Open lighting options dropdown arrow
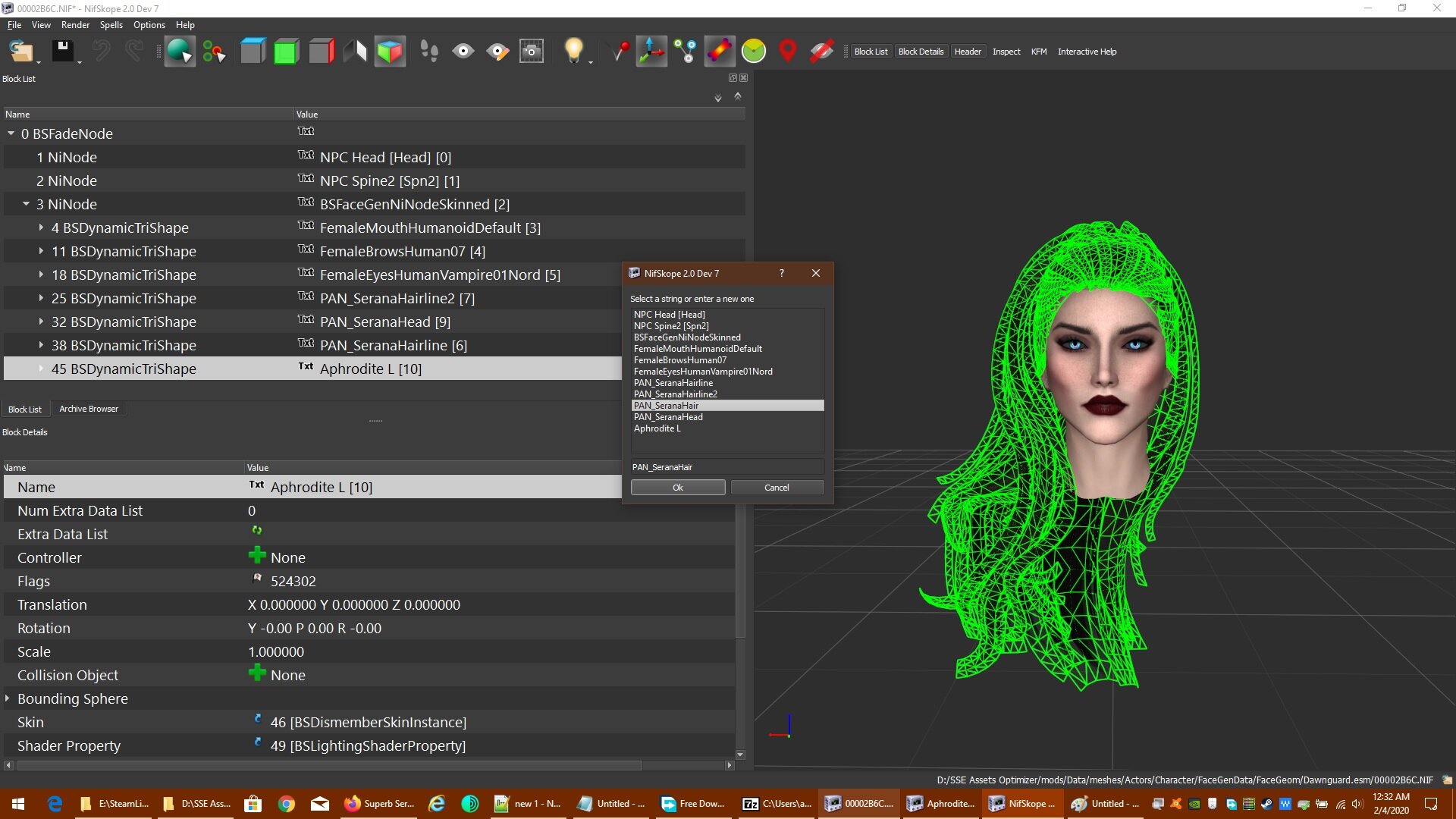This screenshot has width=1456, height=819. (x=591, y=61)
